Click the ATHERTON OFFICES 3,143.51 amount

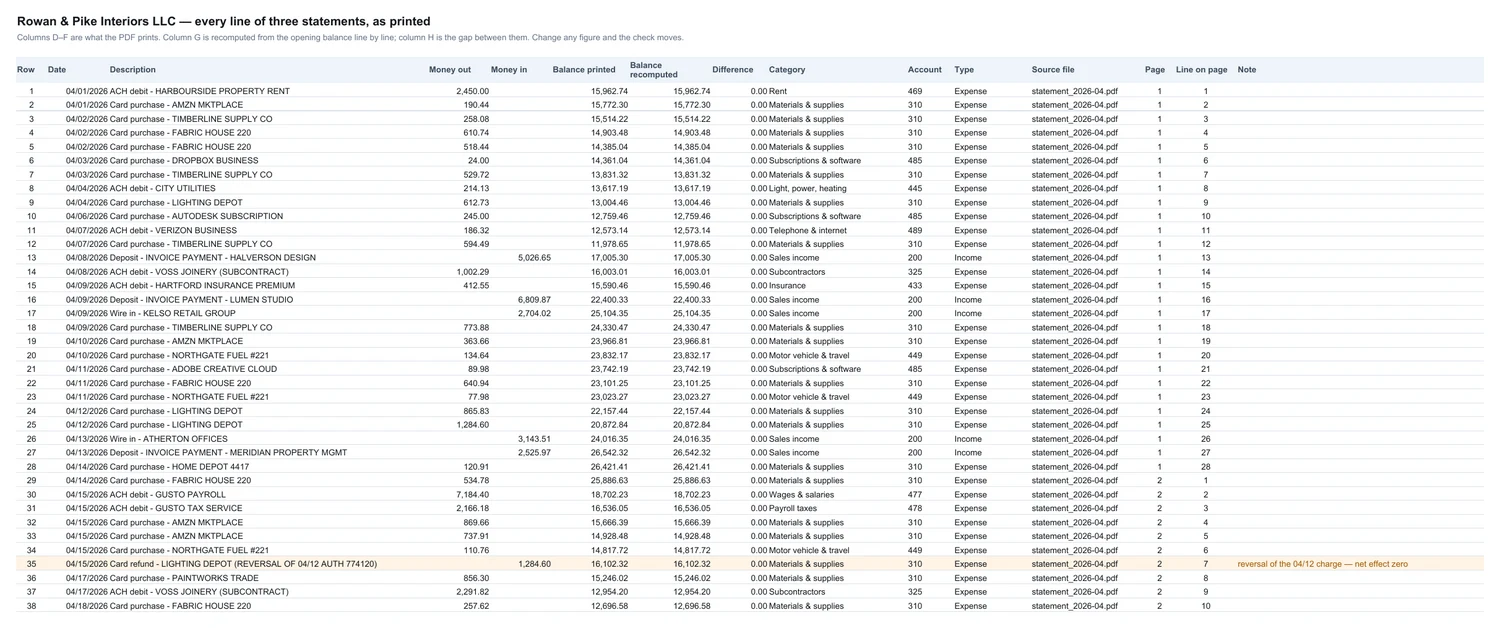coord(534,438)
